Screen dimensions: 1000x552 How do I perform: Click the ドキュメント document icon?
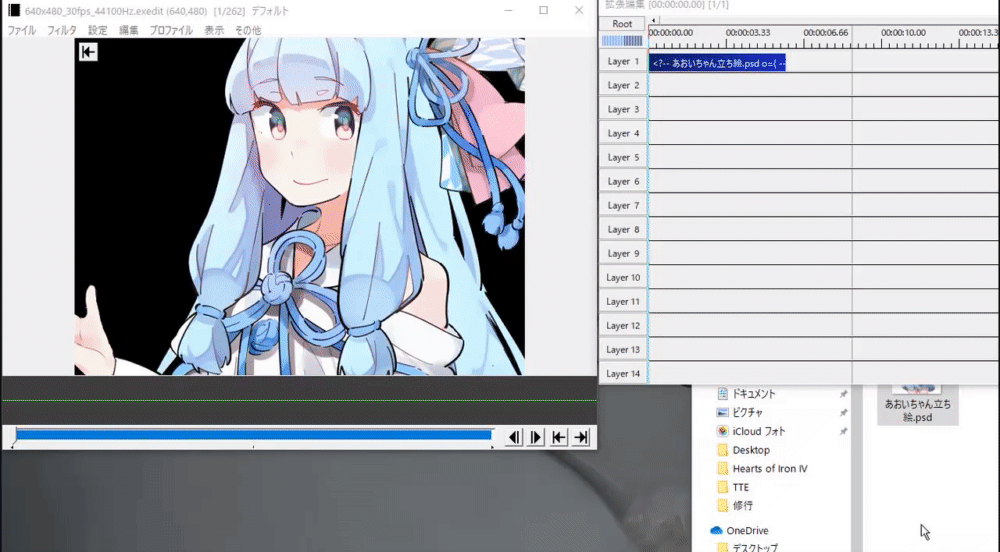point(722,394)
